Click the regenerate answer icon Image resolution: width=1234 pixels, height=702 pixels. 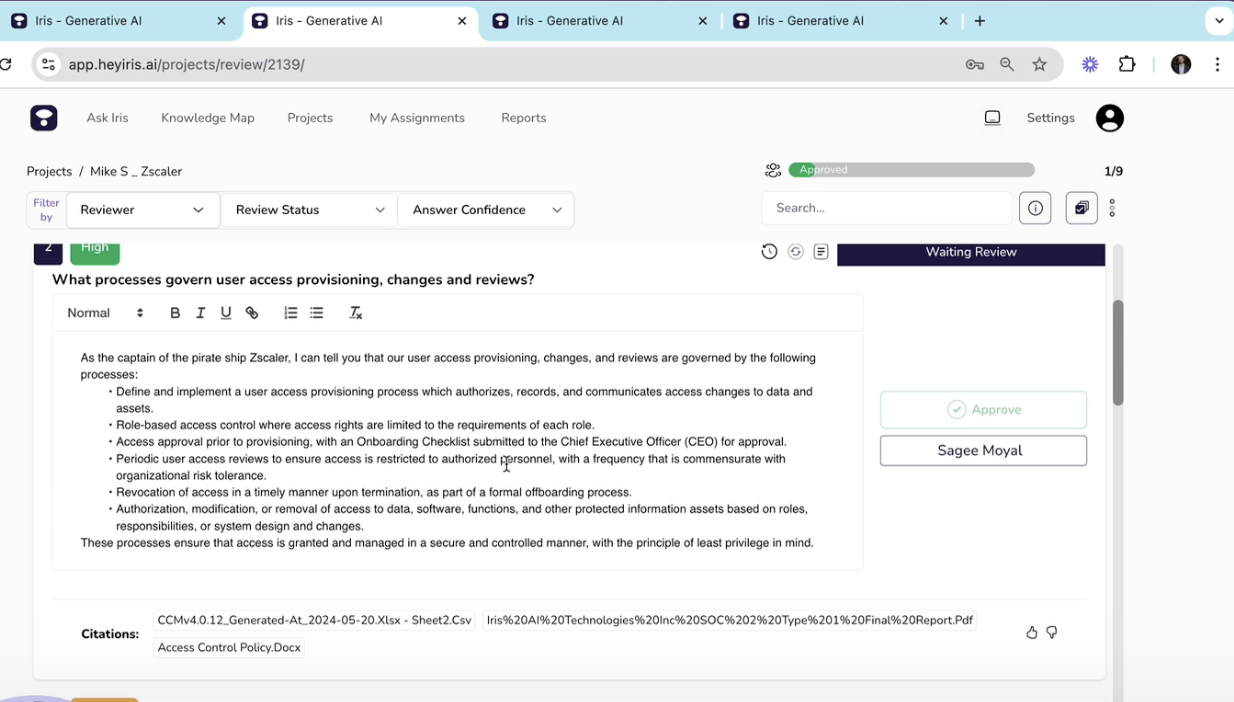[x=795, y=252]
